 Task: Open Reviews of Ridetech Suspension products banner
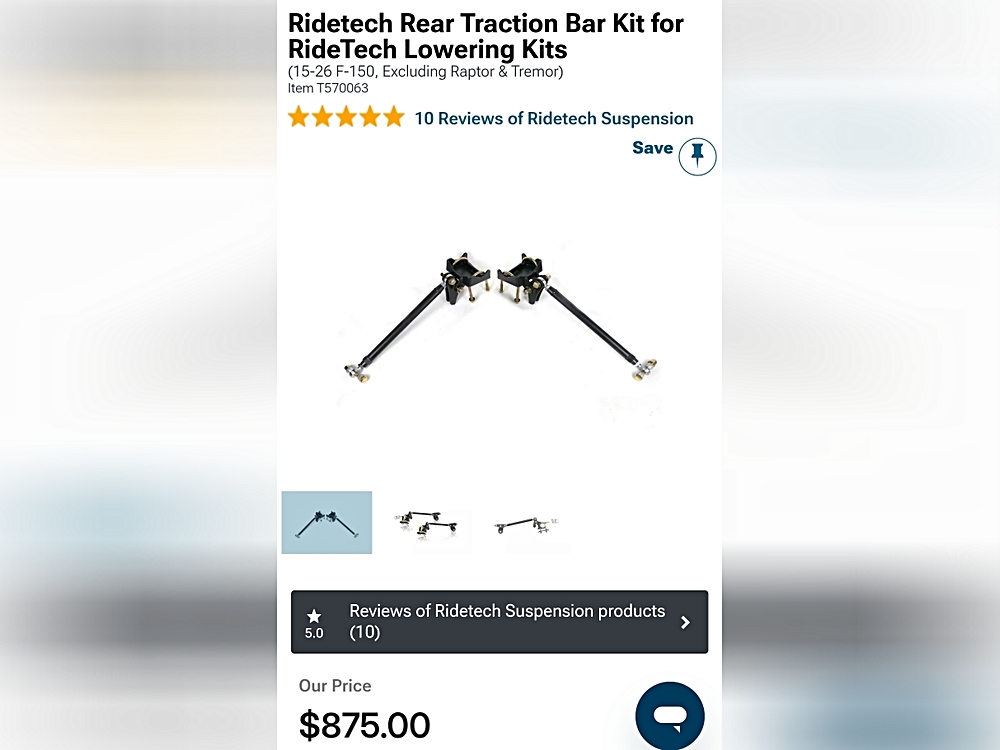(x=499, y=622)
